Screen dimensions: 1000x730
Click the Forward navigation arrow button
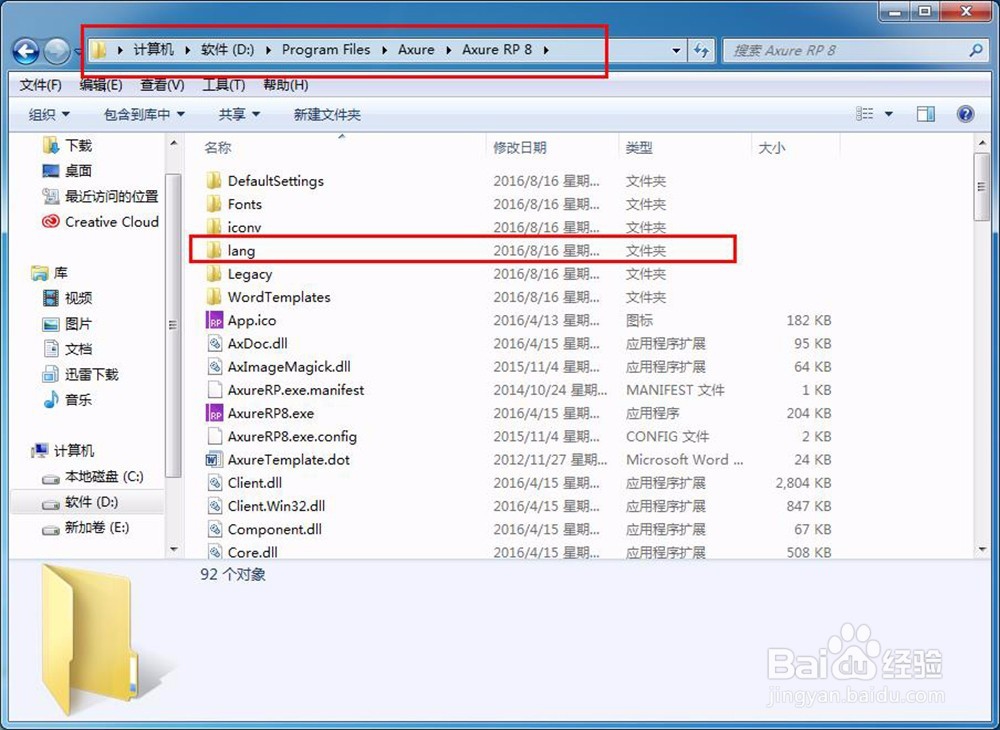[57, 51]
